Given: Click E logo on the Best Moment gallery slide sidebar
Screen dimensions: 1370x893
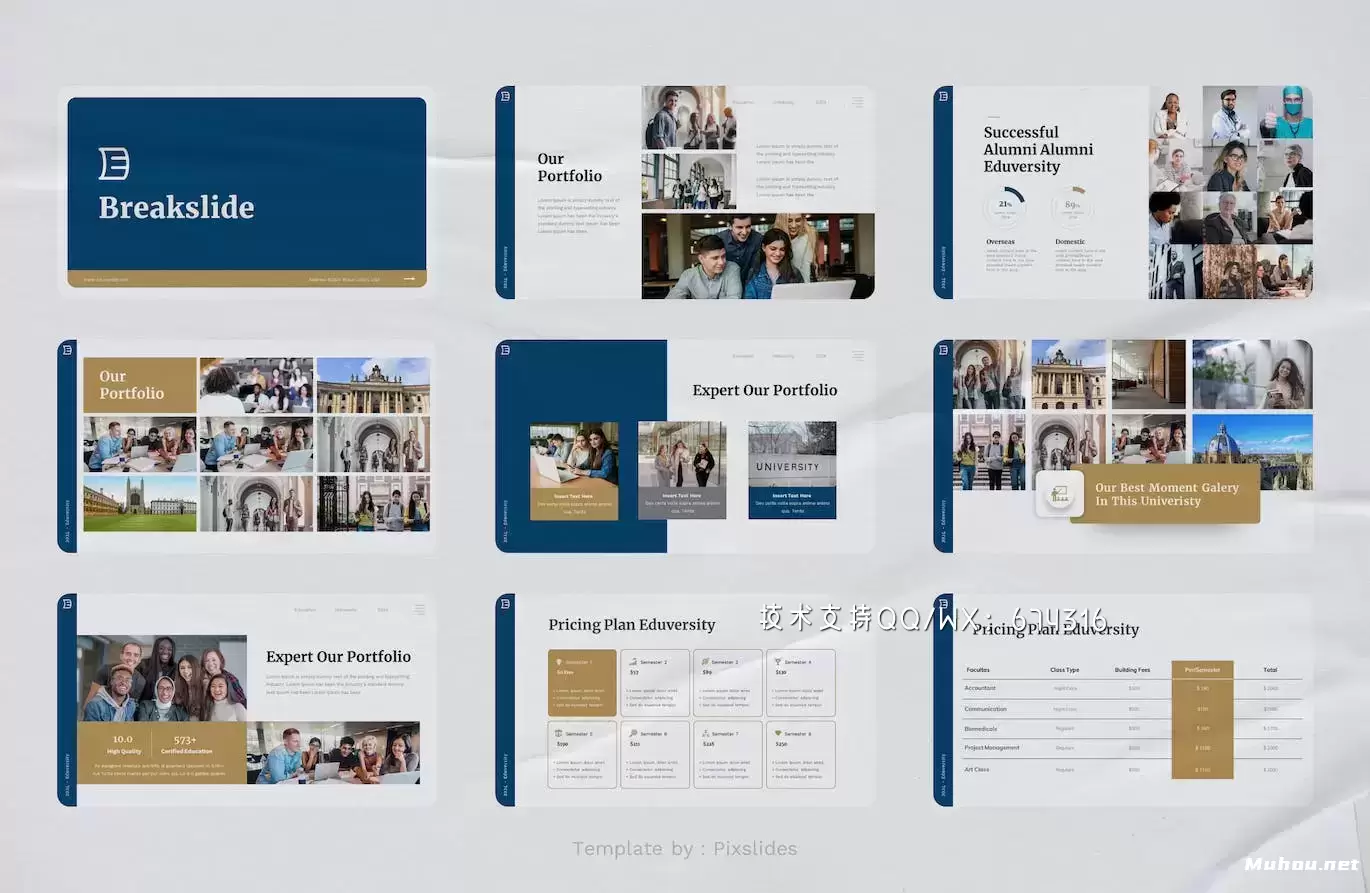Looking at the screenshot, I should click(x=943, y=350).
